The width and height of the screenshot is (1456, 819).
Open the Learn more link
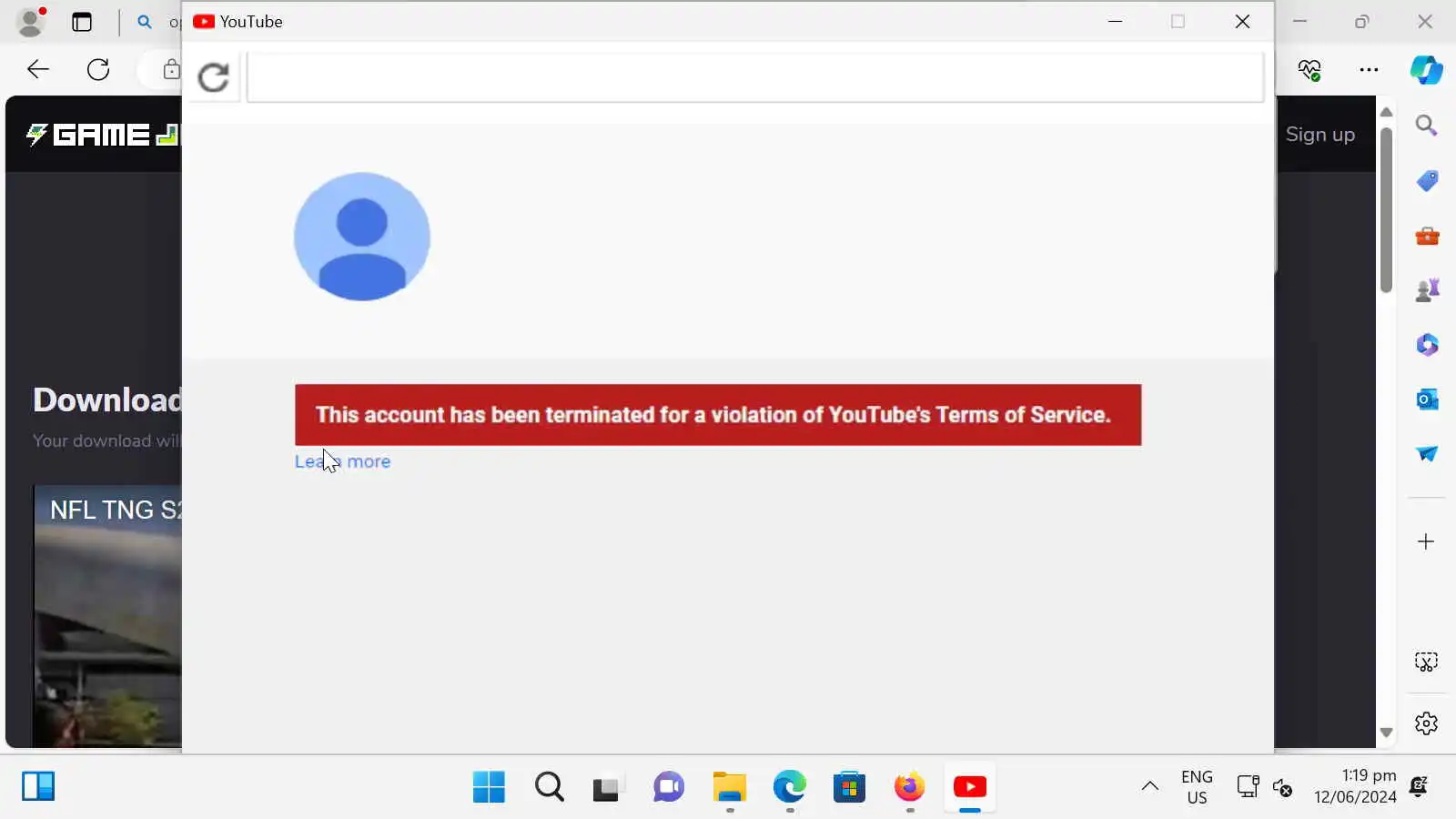point(342,461)
